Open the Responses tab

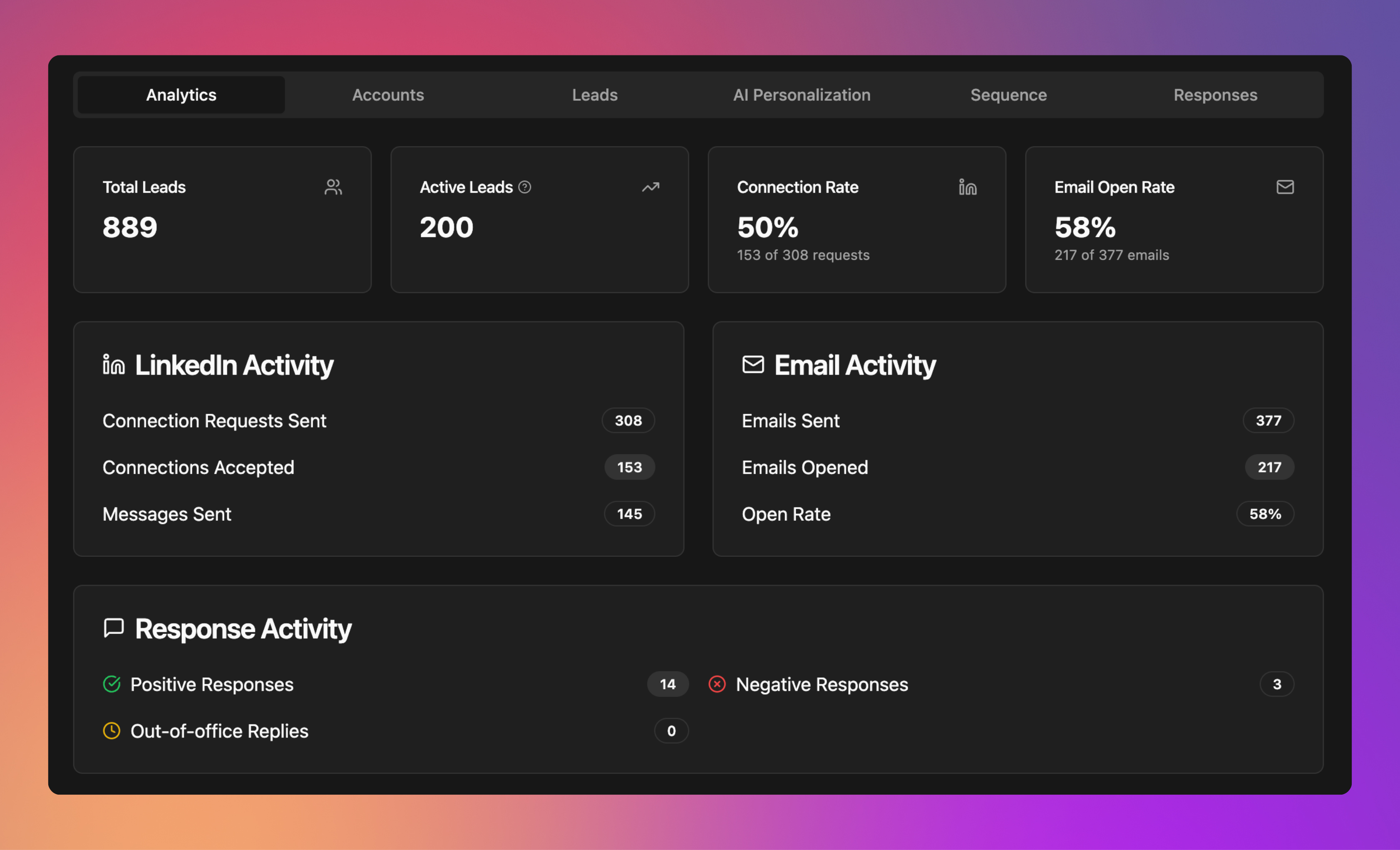coord(1215,95)
